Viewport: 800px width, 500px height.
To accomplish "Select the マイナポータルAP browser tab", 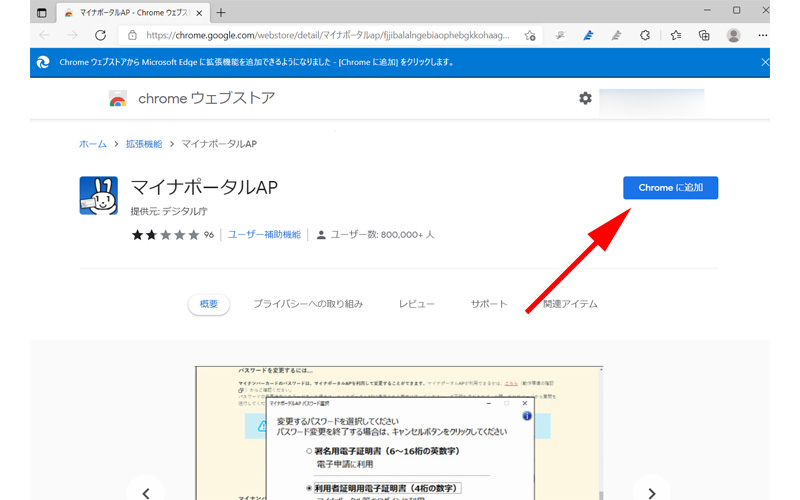I will 133,13.
